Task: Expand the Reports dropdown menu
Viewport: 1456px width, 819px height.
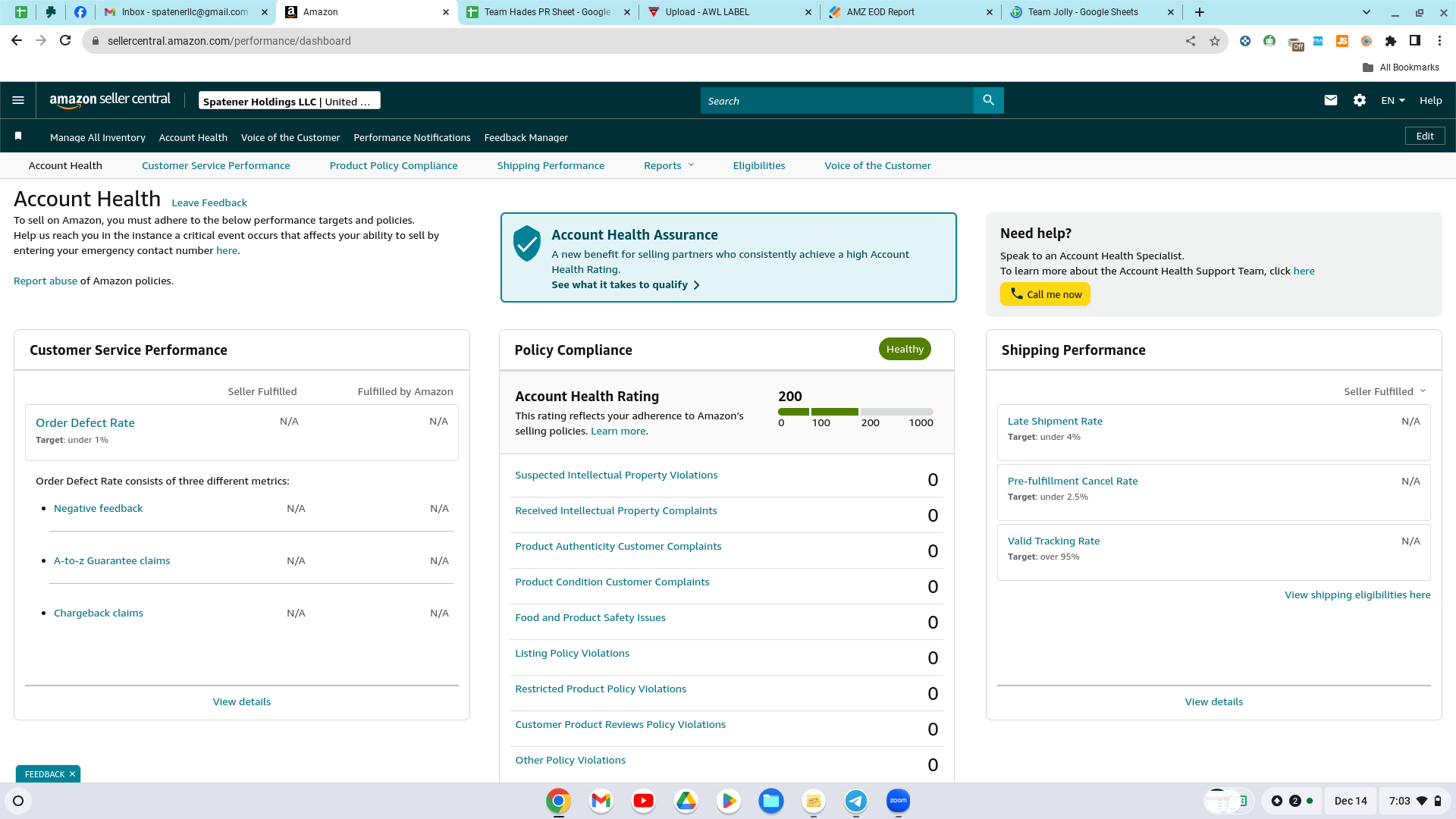Action: click(x=669, y=165)
